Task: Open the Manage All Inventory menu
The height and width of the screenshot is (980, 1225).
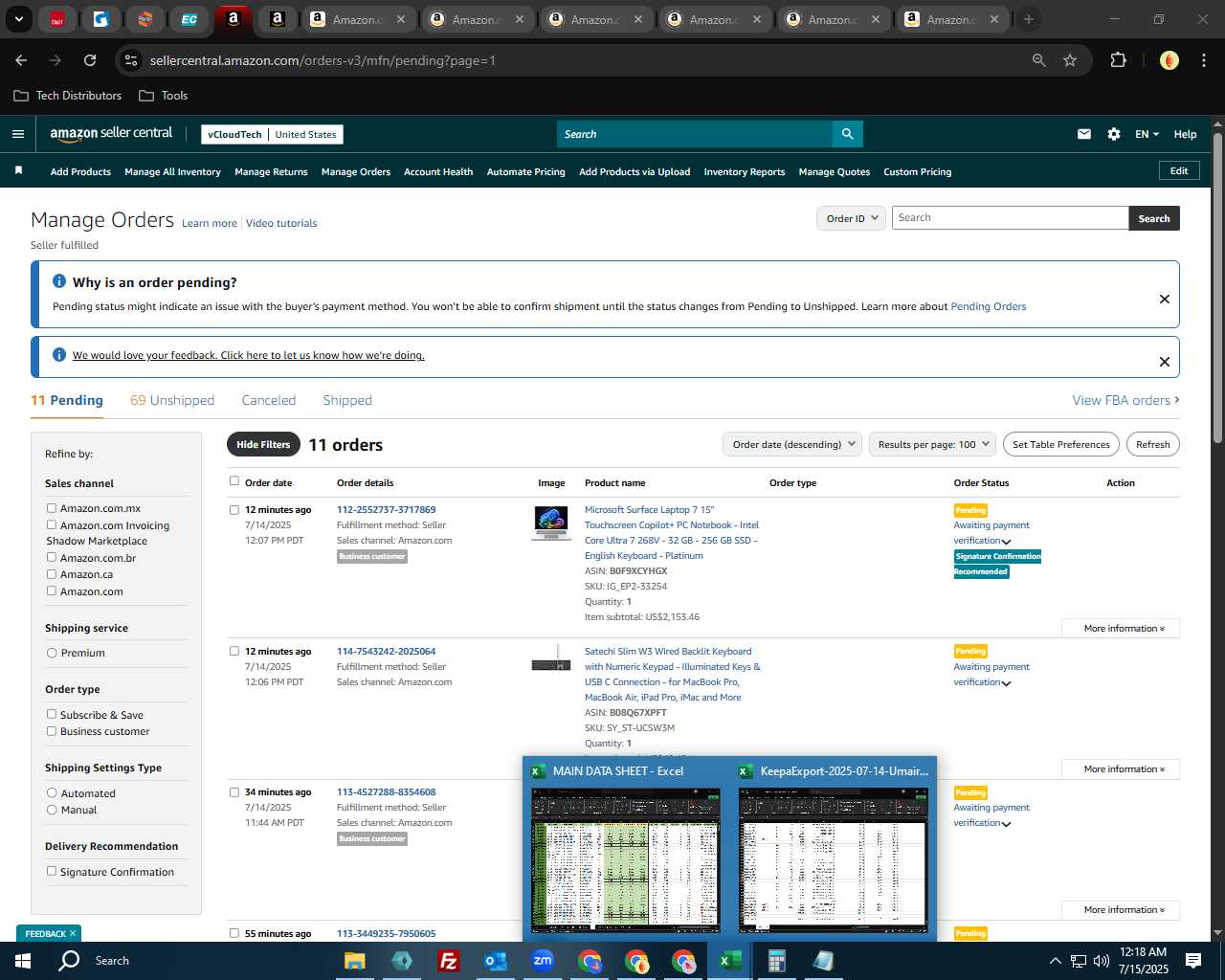Action: [x=172, y=171]
